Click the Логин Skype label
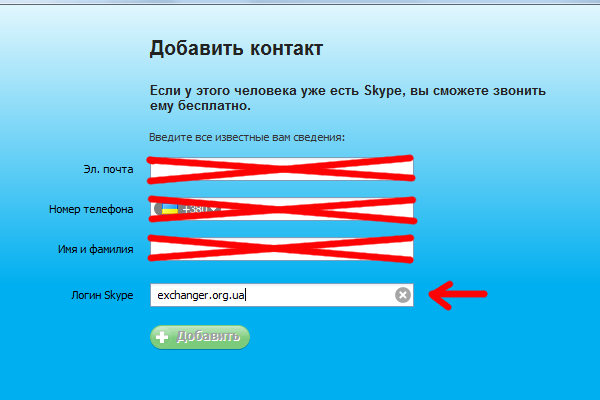 [102, 295]
